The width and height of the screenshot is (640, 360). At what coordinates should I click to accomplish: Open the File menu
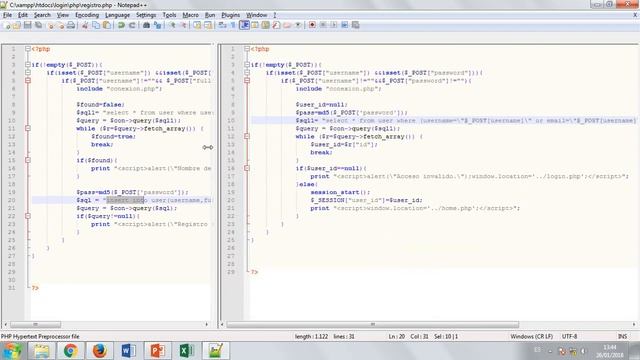(x=7, y=15)
